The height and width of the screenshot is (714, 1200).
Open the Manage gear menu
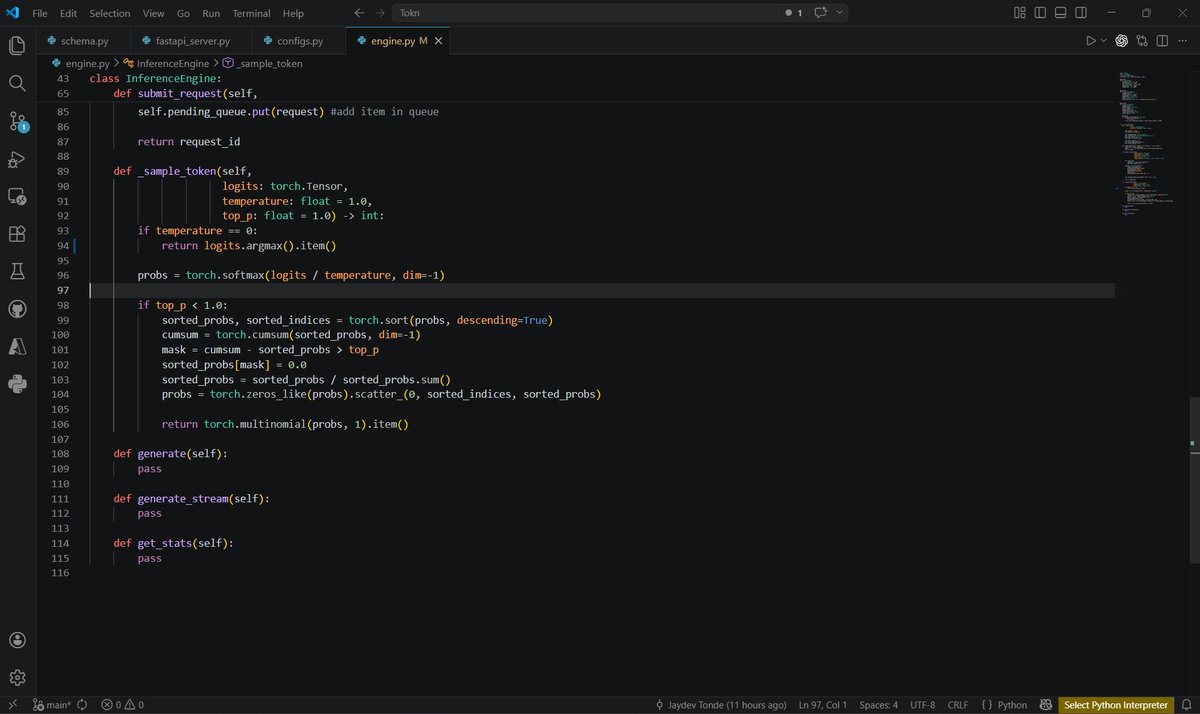[17, 677]
